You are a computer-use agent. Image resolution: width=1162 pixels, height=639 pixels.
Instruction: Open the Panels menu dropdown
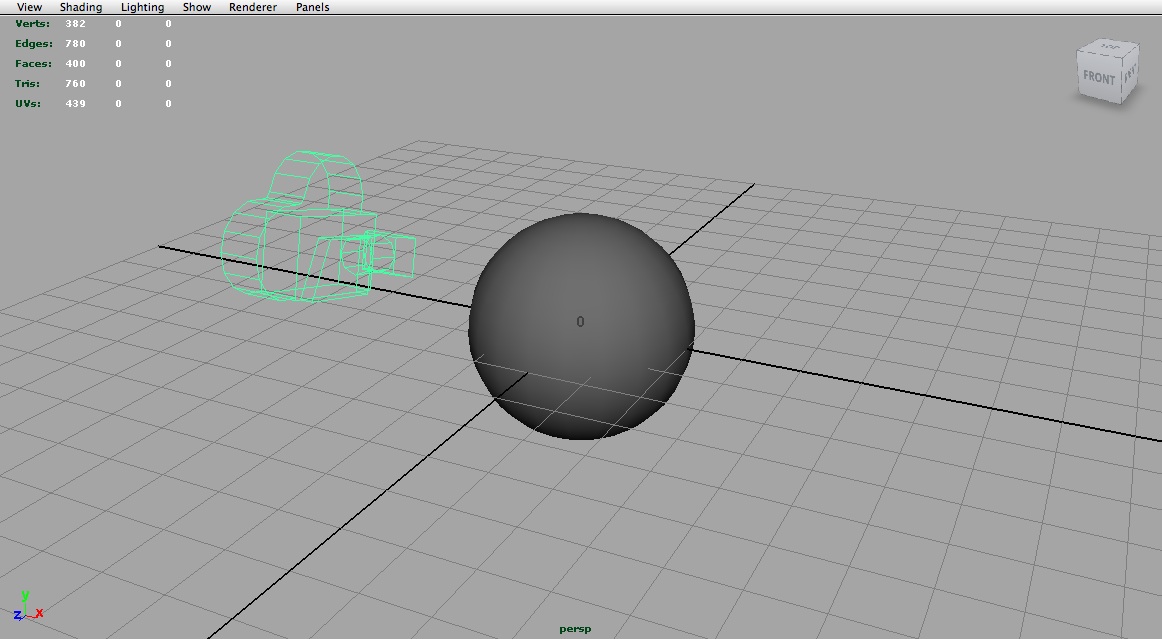click(x=312, y=7)
